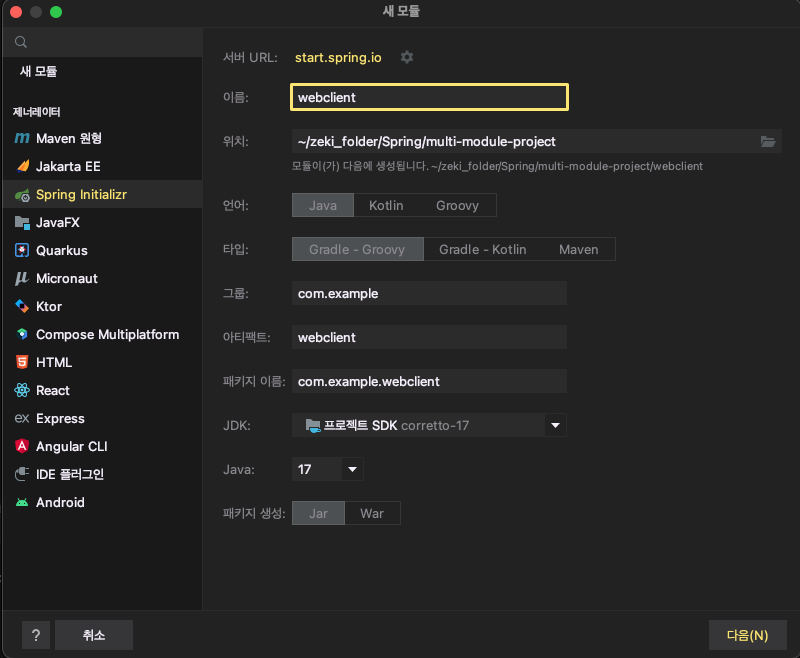Click the Quarkus generator icon

(x=22, y=250)
